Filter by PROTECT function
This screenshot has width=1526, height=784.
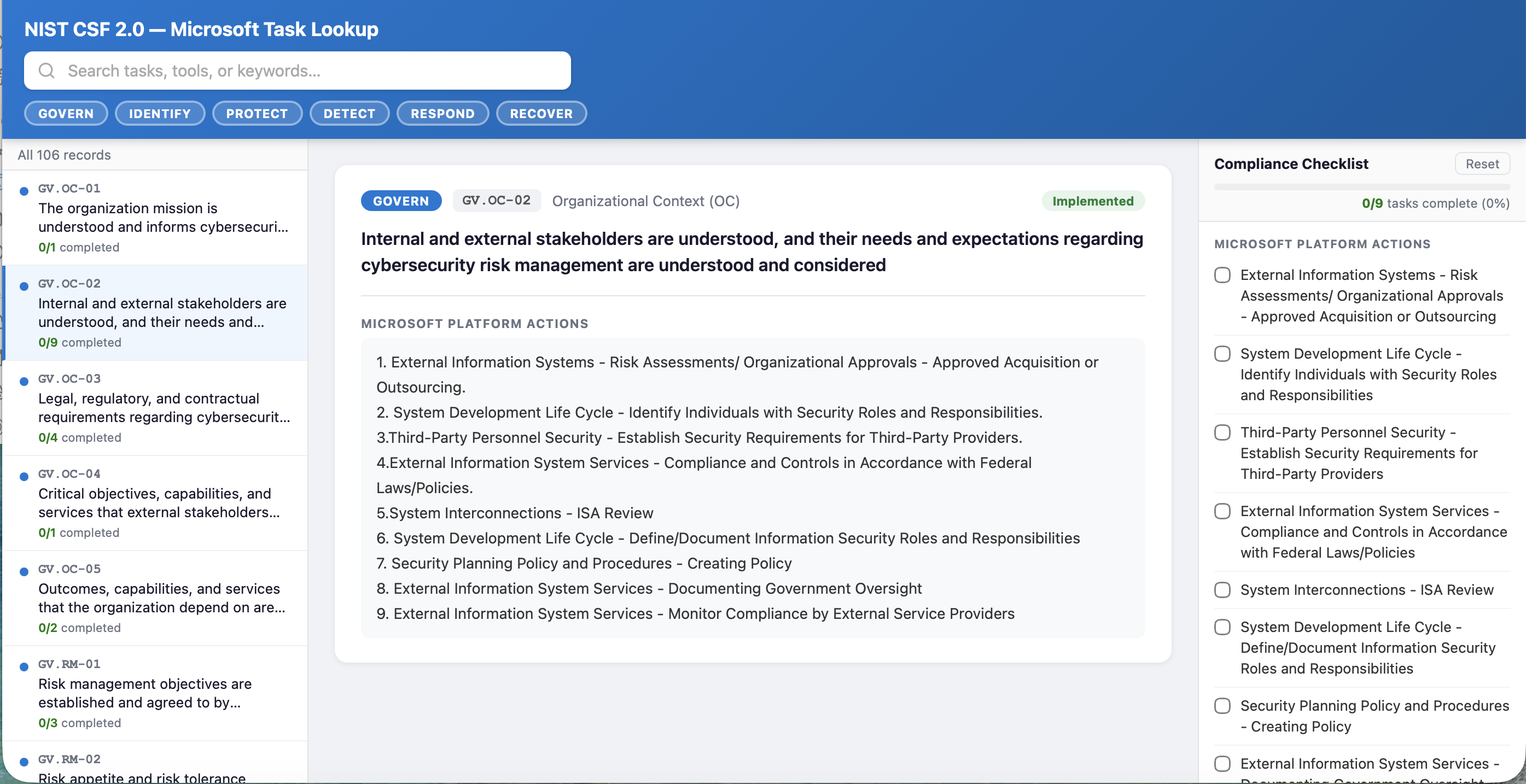point(257,113)
